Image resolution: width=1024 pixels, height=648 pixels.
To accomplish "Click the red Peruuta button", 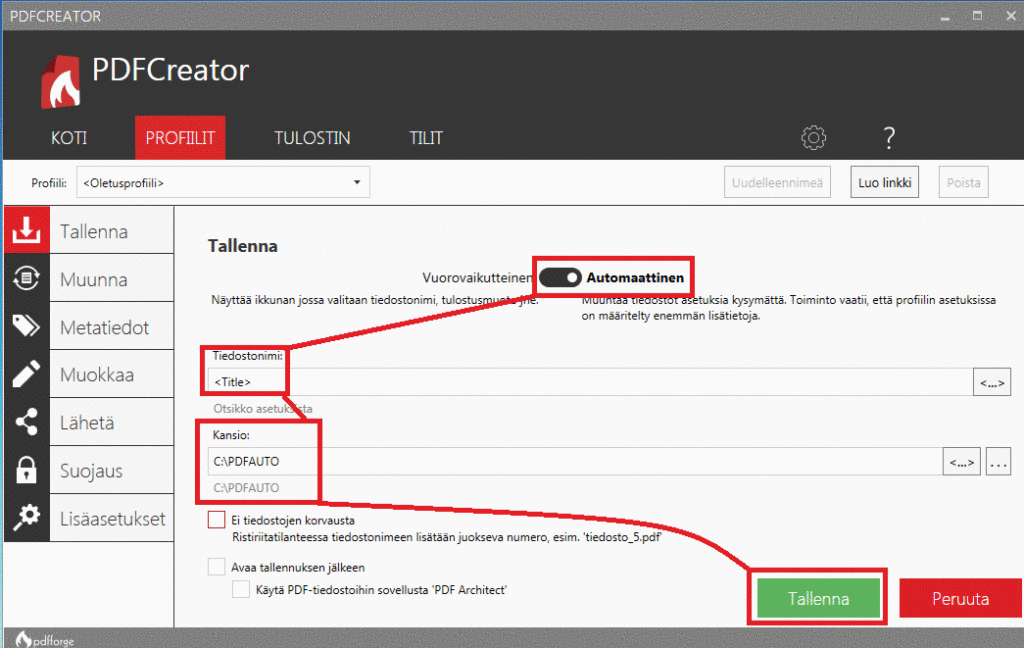I will click(961, 598).
